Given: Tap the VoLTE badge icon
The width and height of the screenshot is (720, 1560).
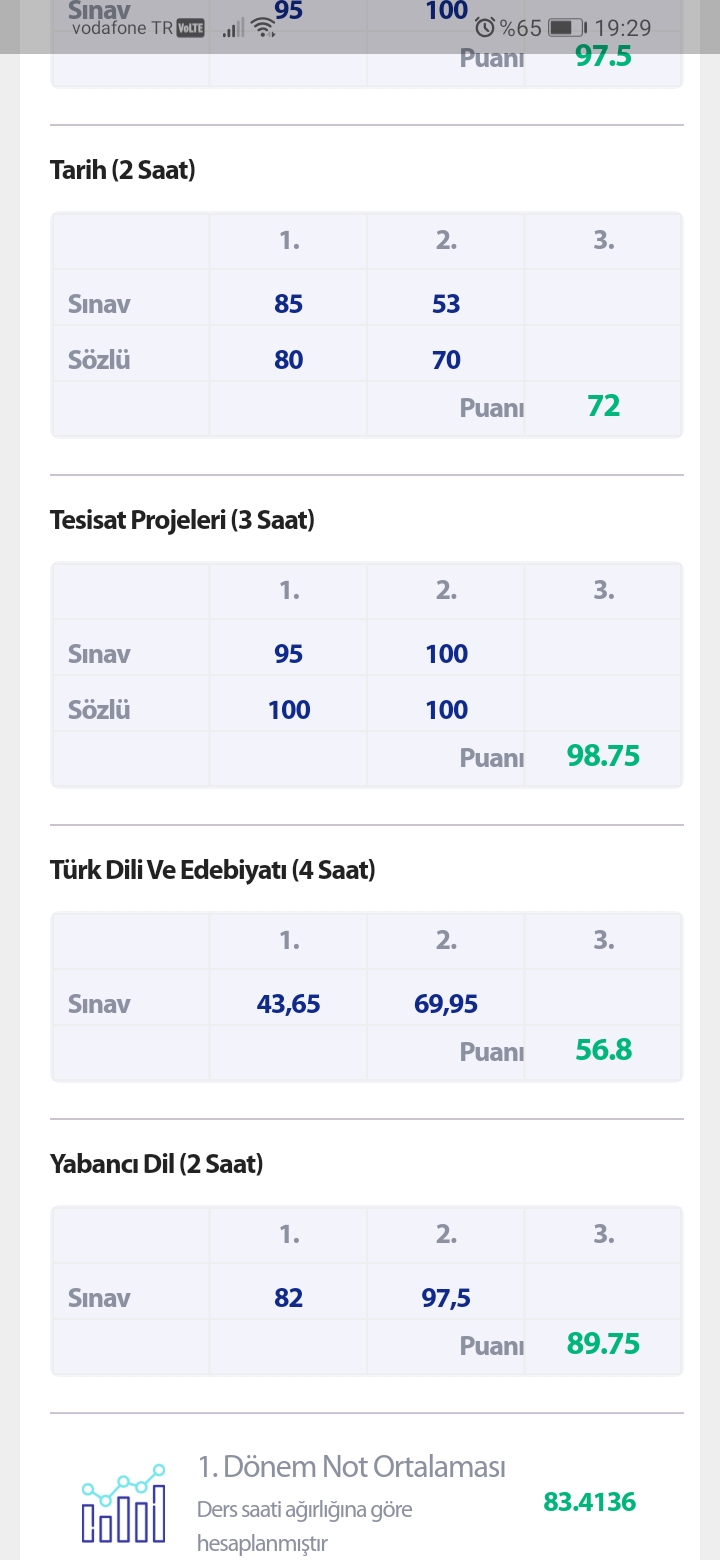Looking at the screenshot, I should coord(191,28).
